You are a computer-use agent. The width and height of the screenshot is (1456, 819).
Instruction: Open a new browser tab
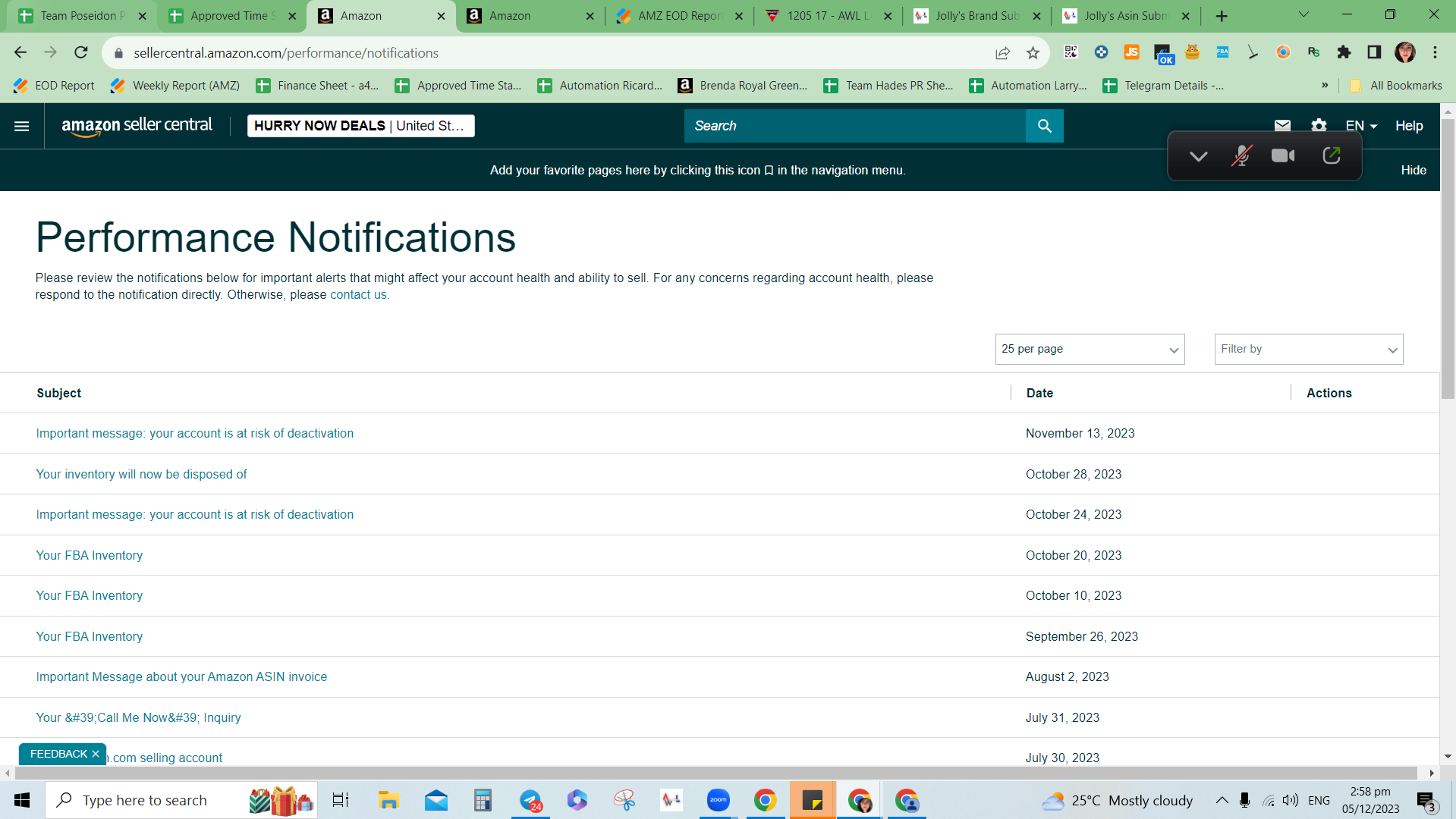point(1222,16)
